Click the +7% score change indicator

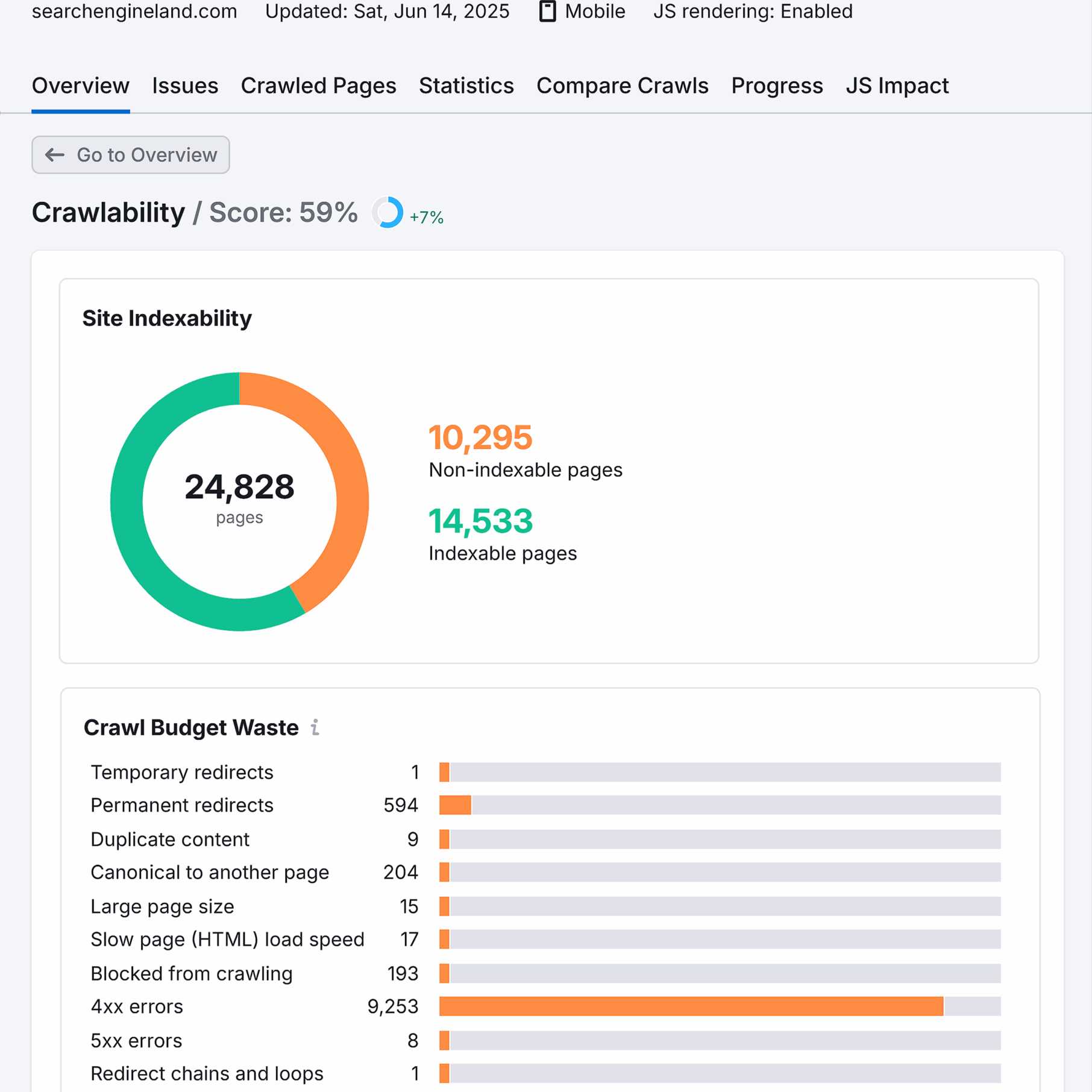(x=427, y=217)
